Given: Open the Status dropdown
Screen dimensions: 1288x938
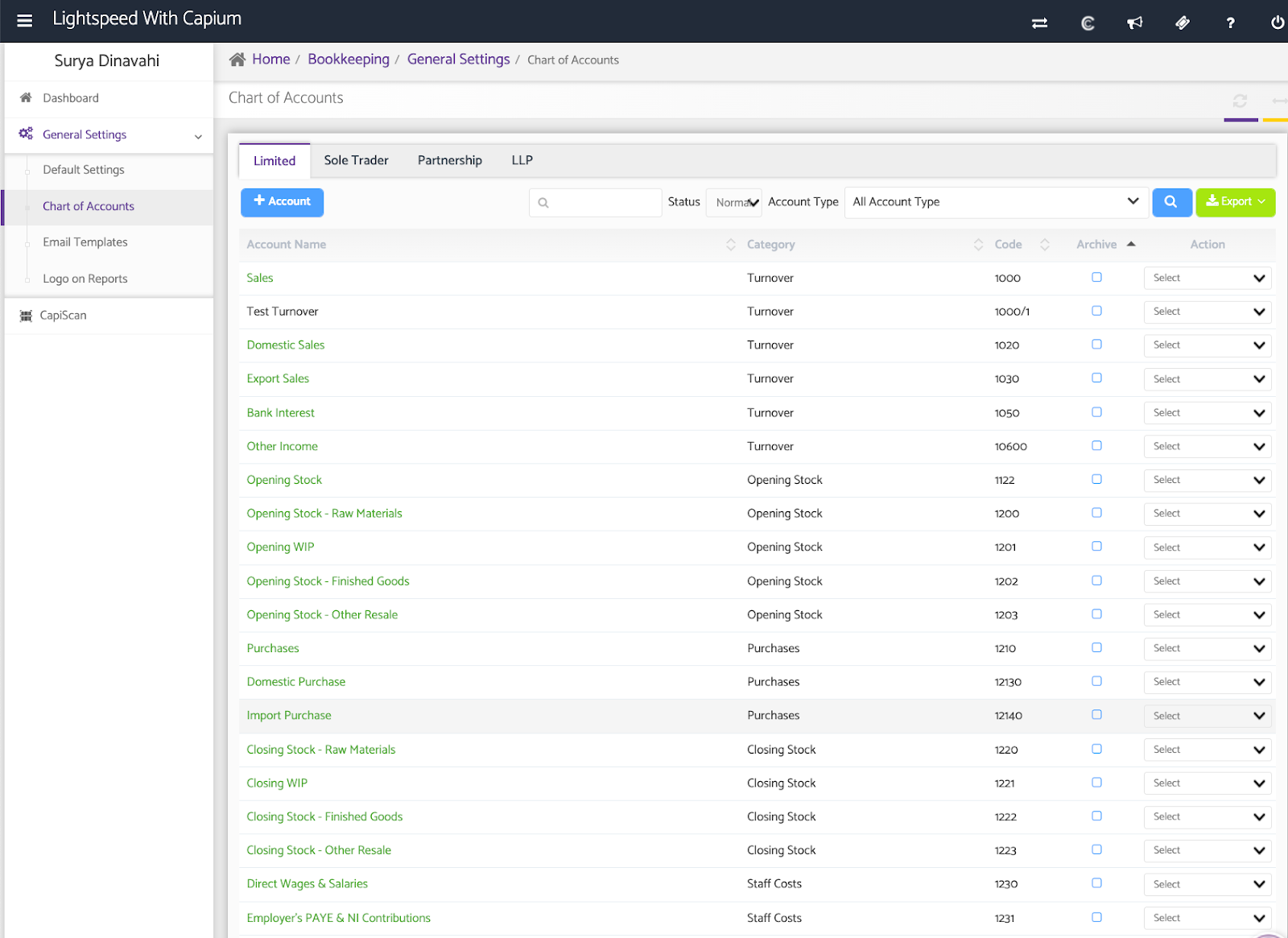Looking at the screenshot, I should click(x=734, y=203).
